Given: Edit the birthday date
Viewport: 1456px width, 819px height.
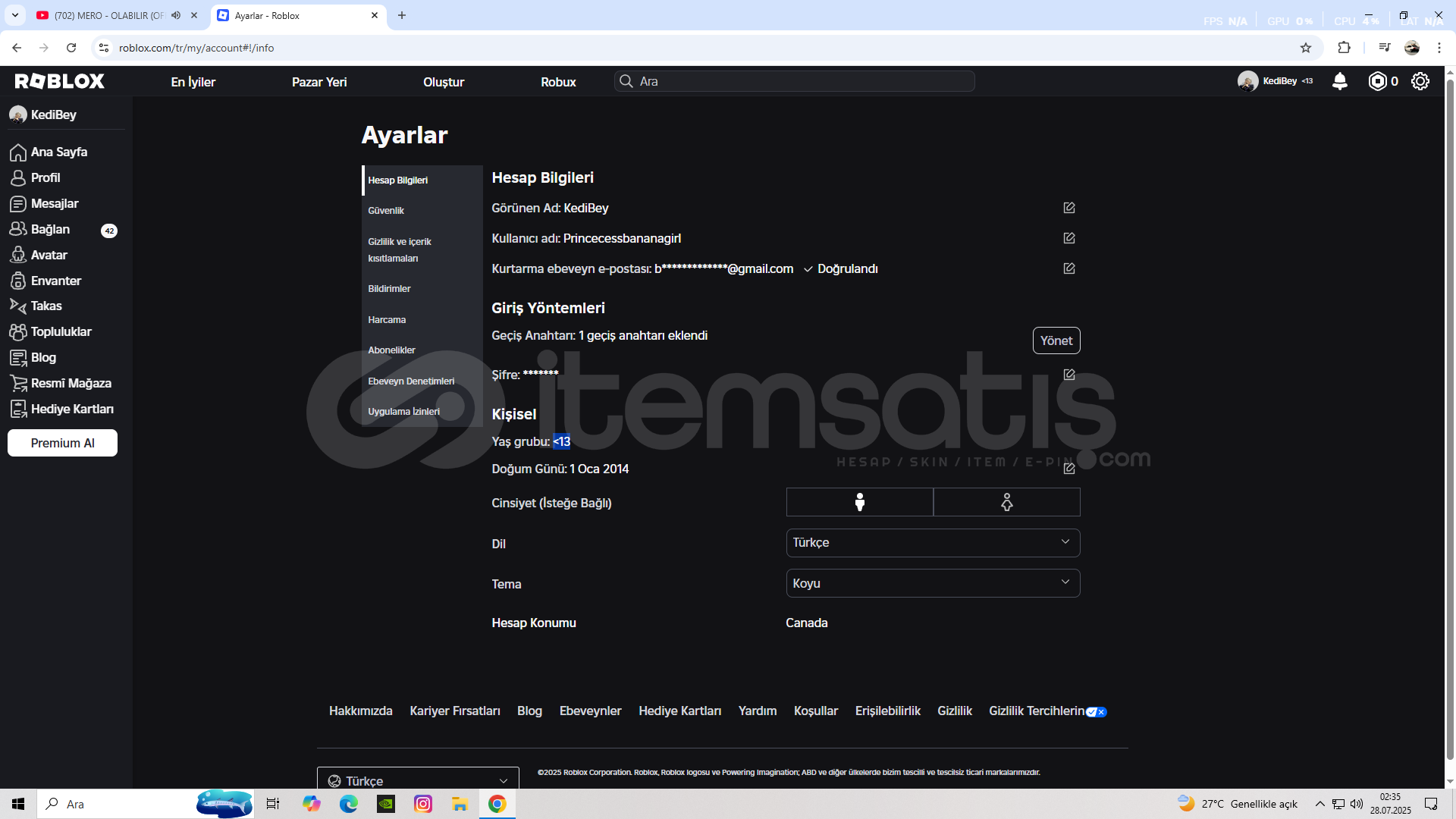Looking at the screenshot, I should [x=1069, y=469].
